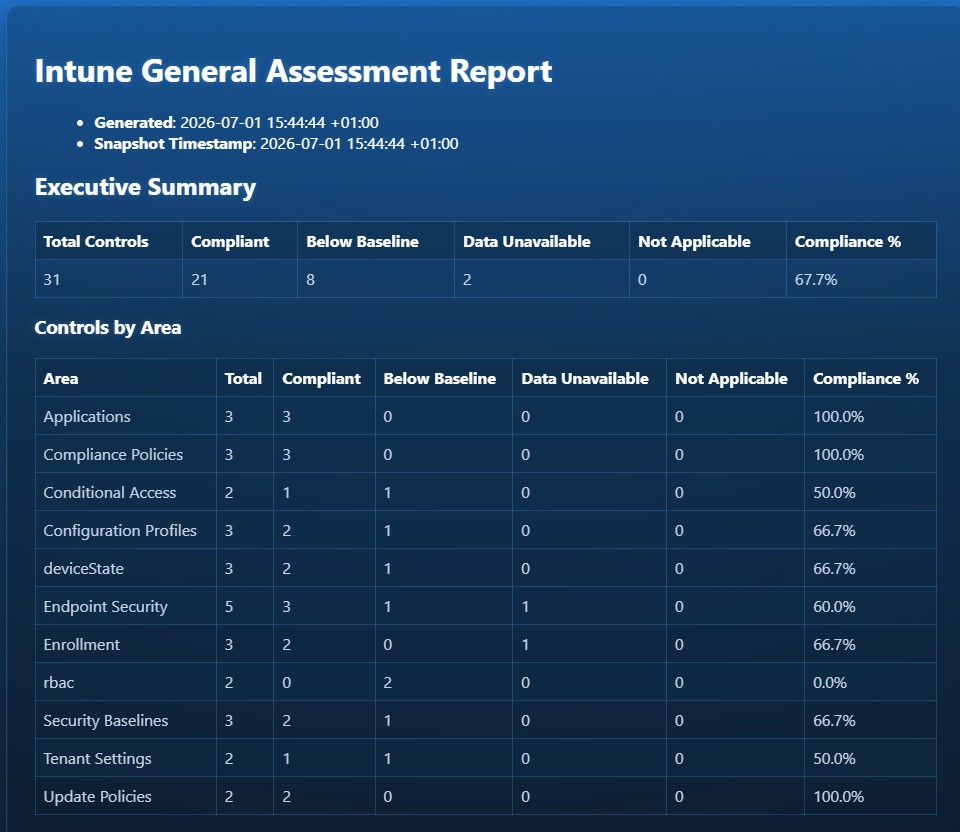Click the Executive Summary heading
960x832 pixels.
tap(145, 187)
